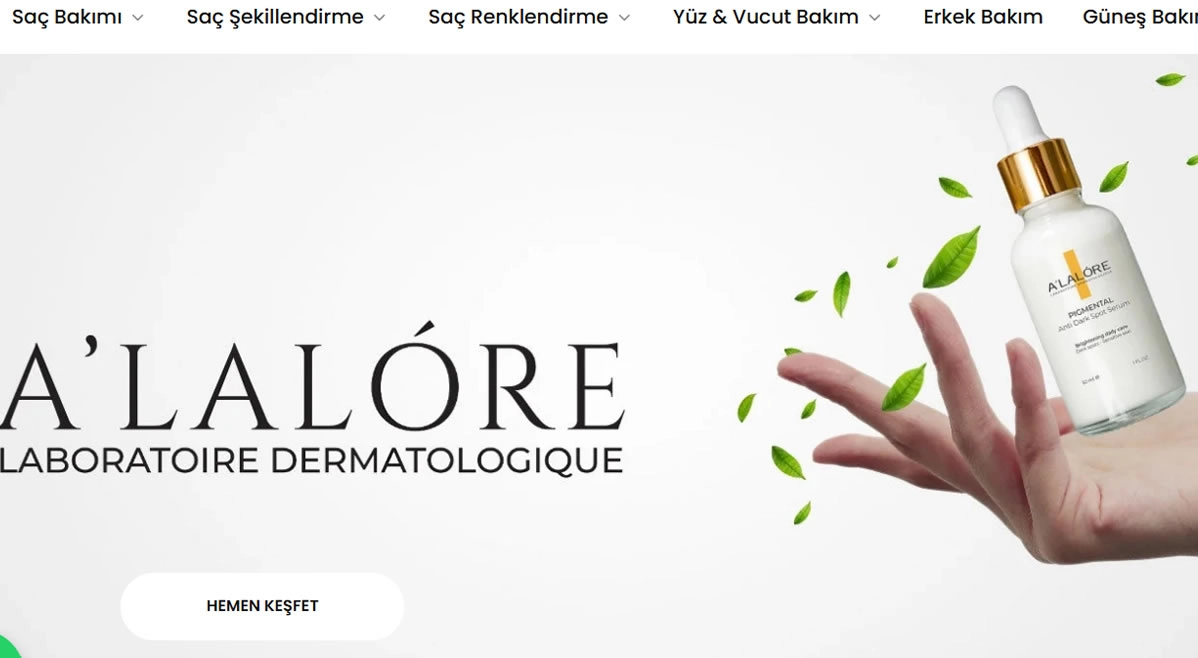Screen dimensions: 1198x658
Task: Click the A'LALÓRE label on the bottle
Action: point(1078,277)
